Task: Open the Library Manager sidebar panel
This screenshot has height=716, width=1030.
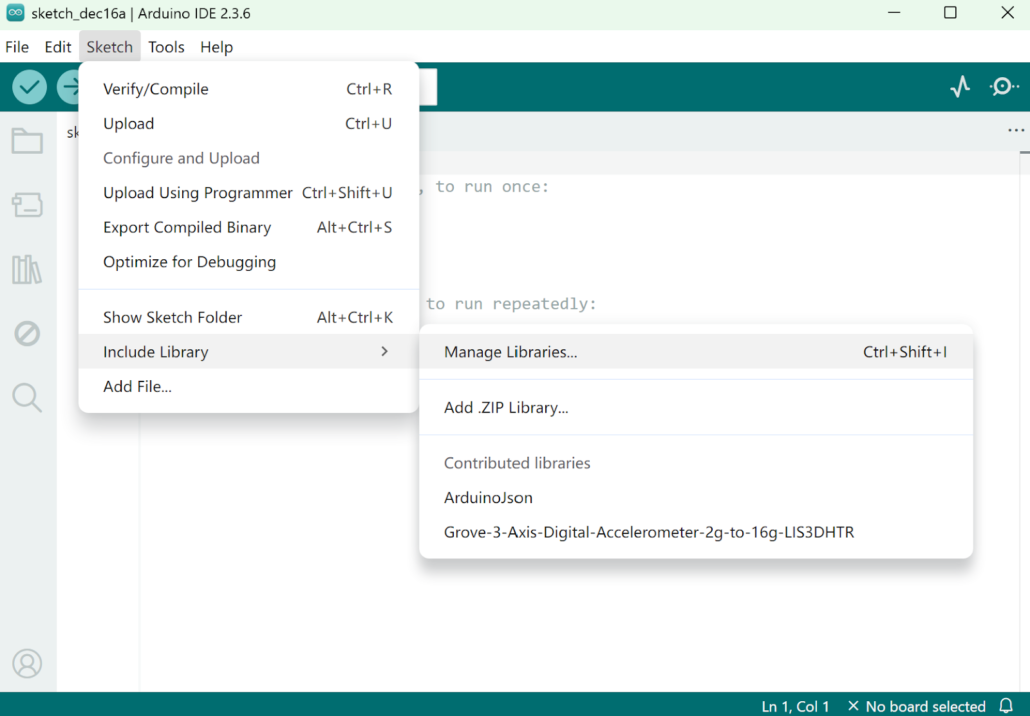Action: coord(27,269)
